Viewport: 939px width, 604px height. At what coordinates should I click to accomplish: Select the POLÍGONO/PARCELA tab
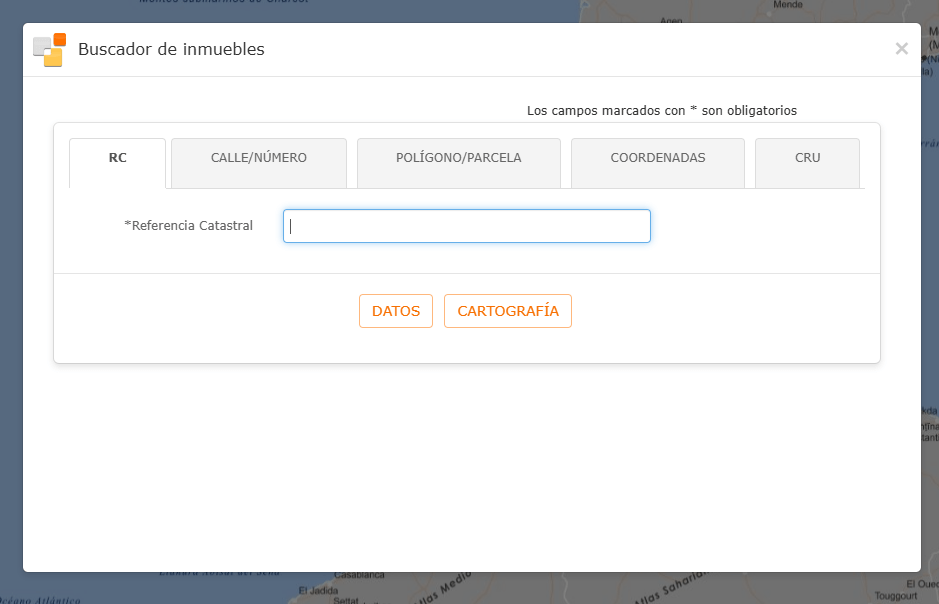point(458,157)
